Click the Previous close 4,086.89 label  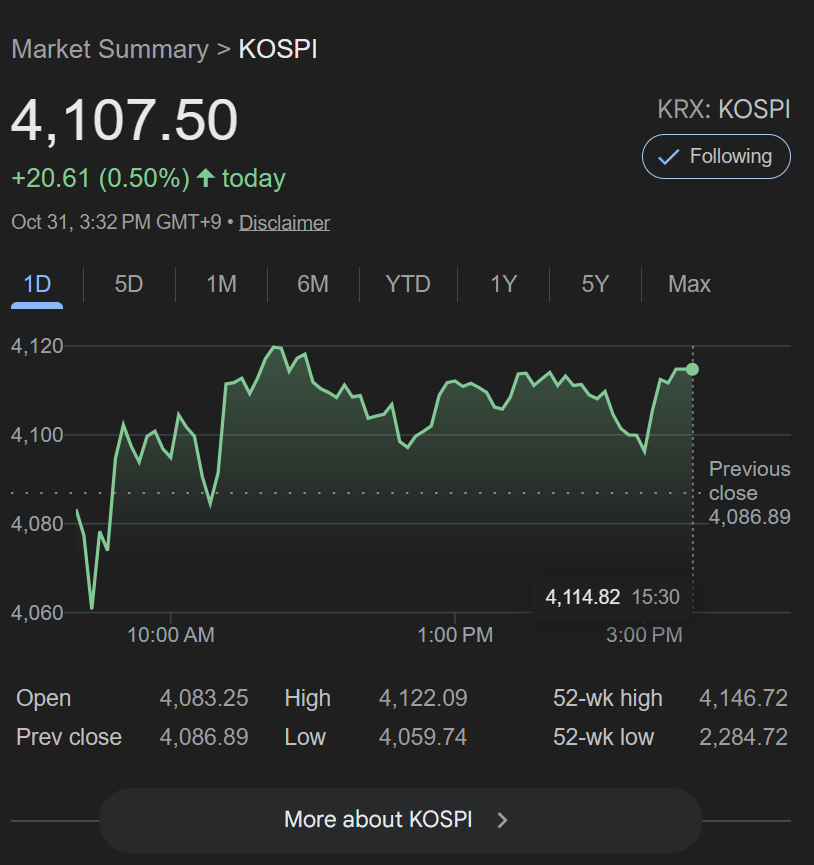[748, 493]
